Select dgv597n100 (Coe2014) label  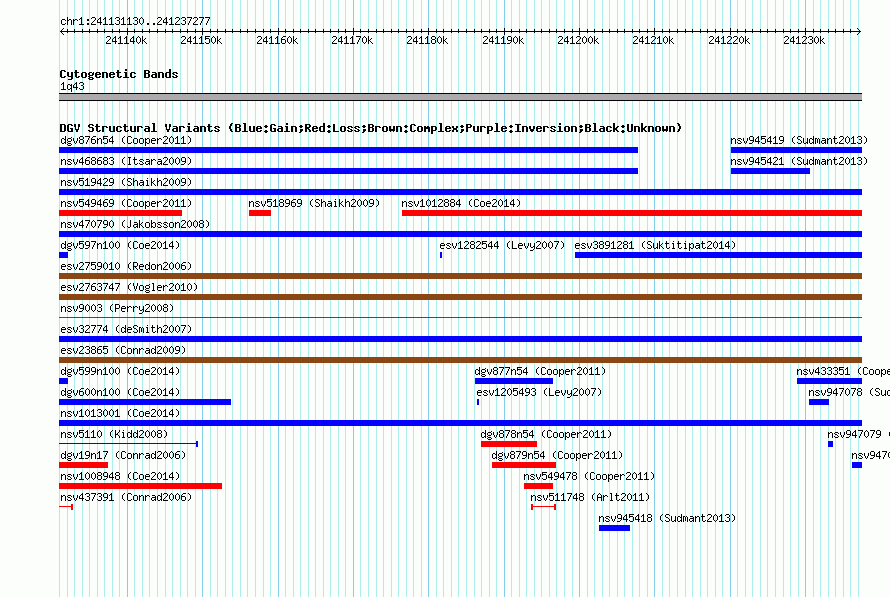(120, 245)
